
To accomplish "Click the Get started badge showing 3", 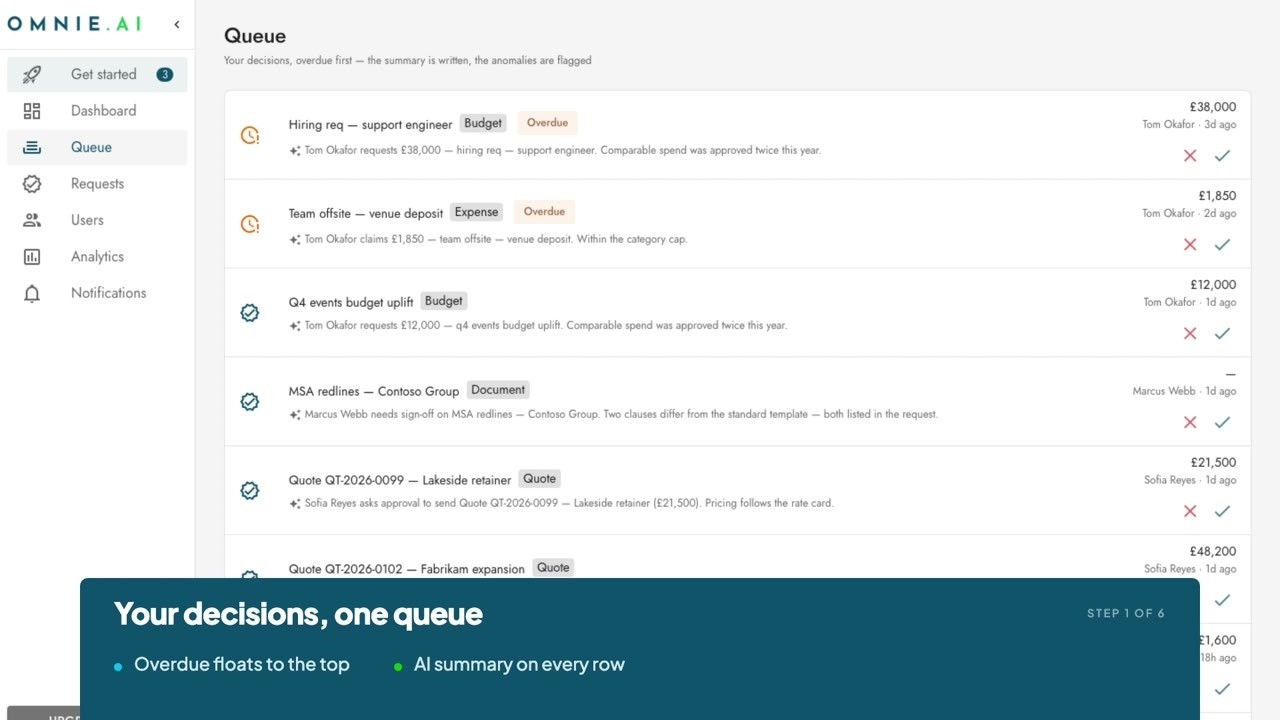I will [165, 74].
